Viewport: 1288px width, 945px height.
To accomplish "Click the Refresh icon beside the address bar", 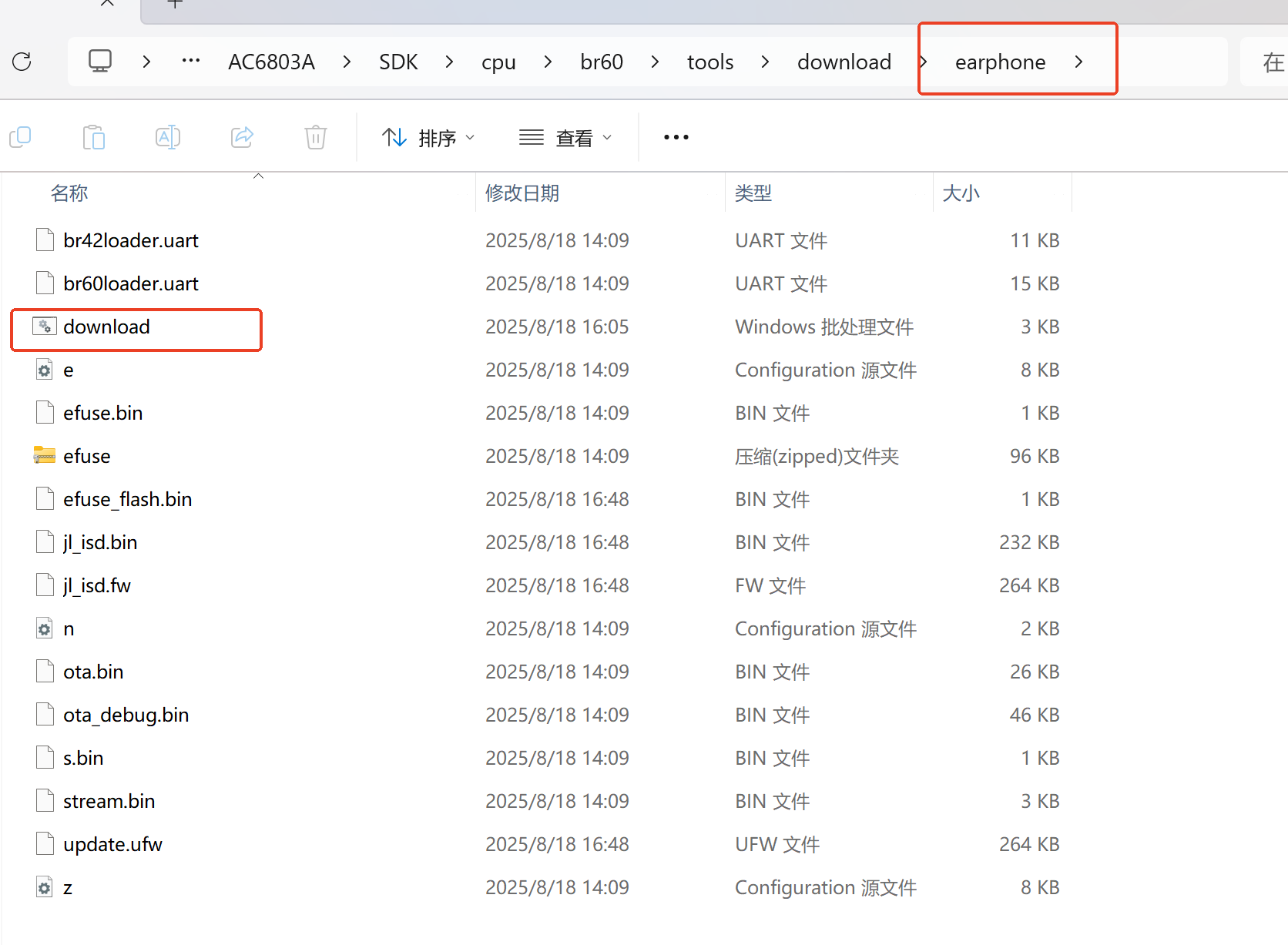I will tap(22, 62).
